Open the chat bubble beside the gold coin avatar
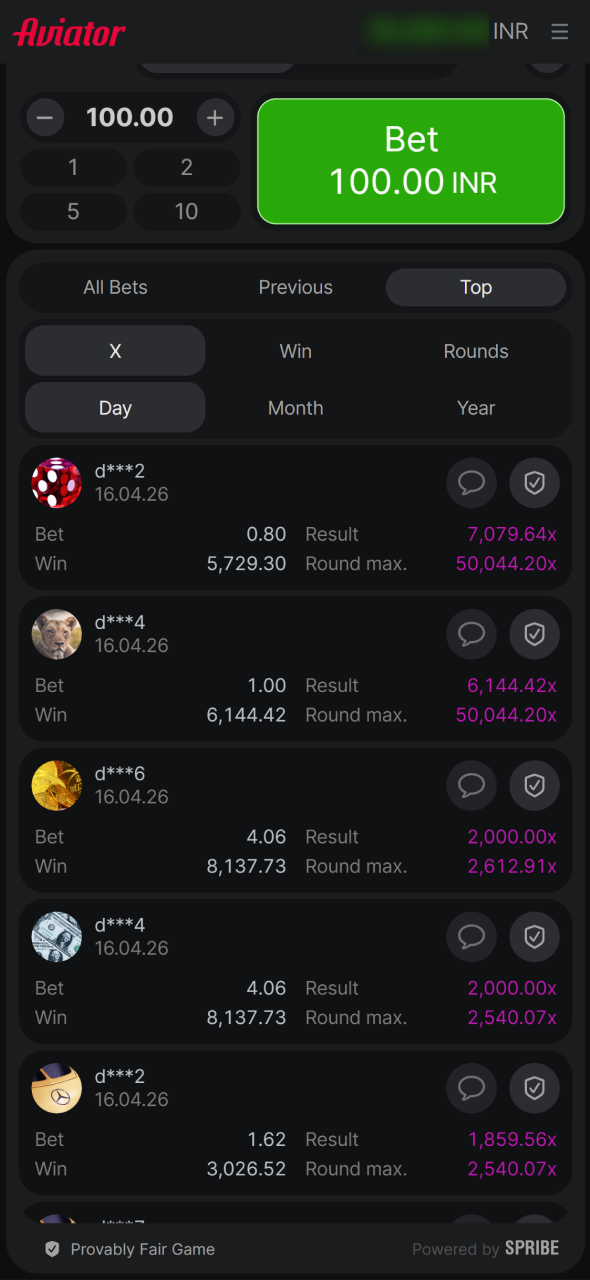Image resolution: width=590 pixels, height=1280 pixels. click(471, 785)
